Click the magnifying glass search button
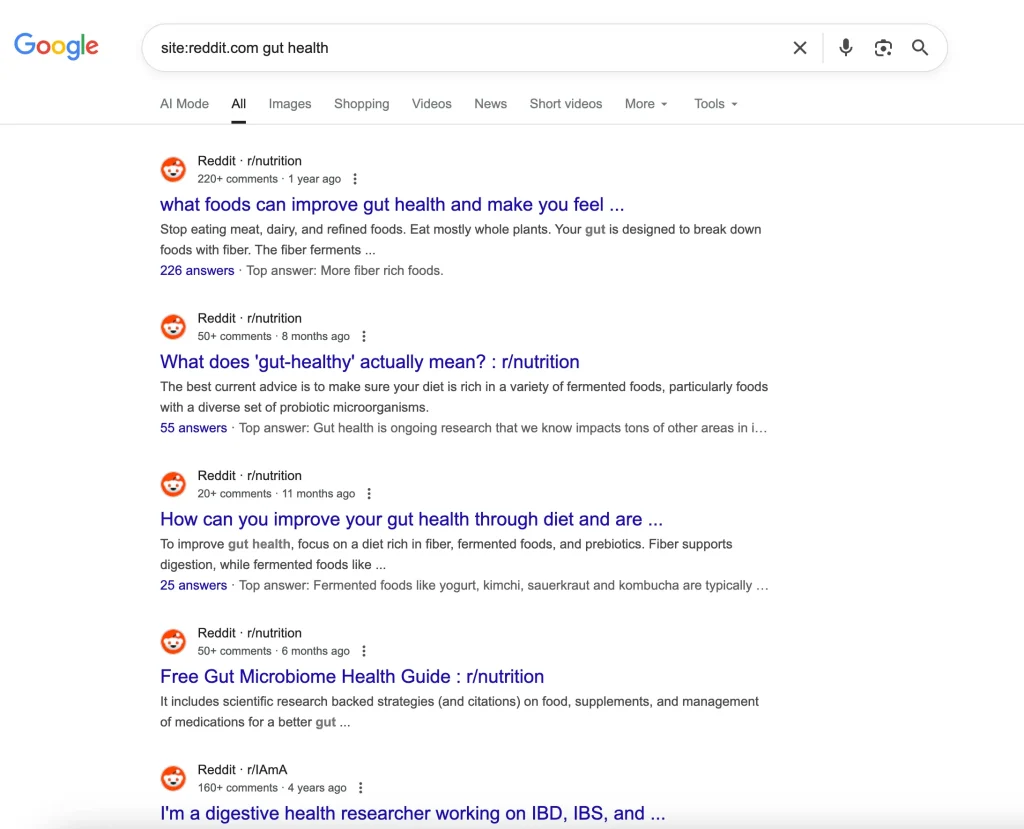This screenshot has height=829, width=1024. 920,48
